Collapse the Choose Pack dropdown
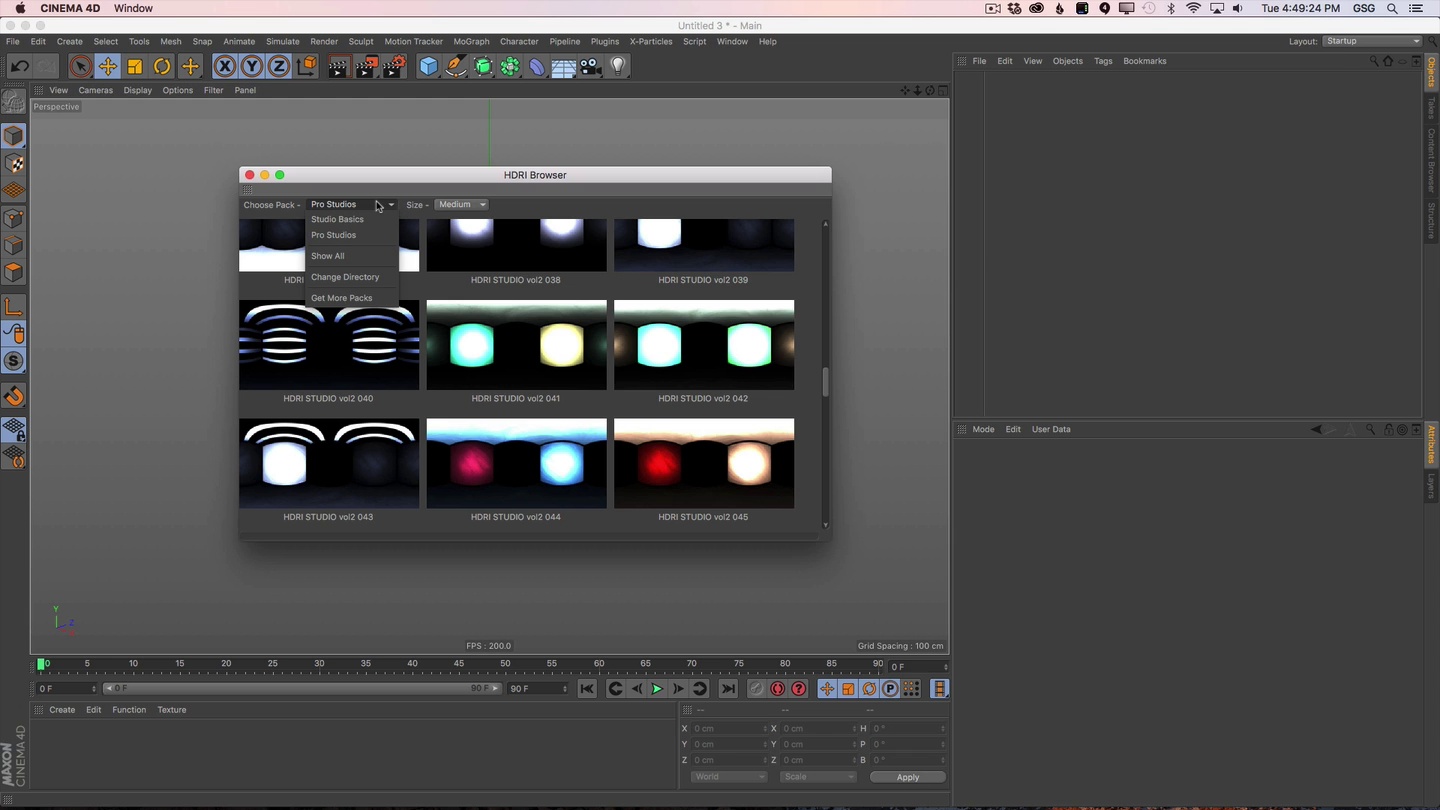 click(351, 204)
